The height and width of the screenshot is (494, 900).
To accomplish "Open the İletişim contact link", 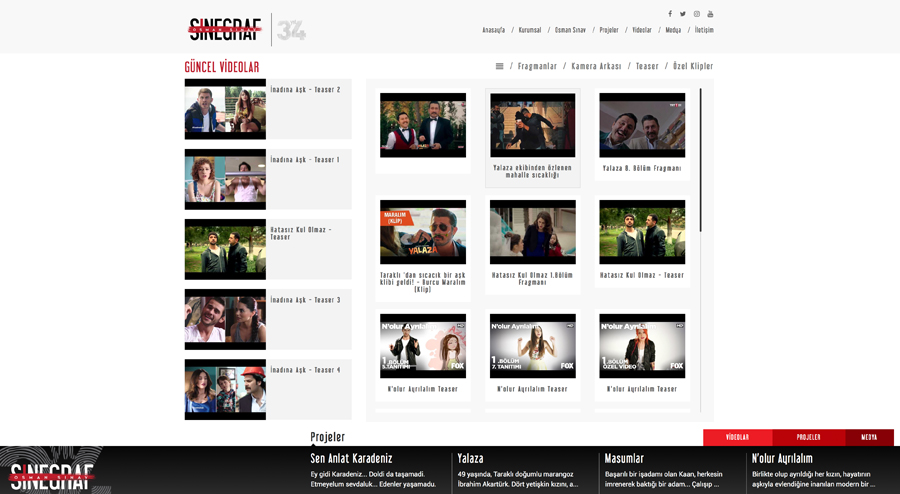I will (x=704, y=31).
